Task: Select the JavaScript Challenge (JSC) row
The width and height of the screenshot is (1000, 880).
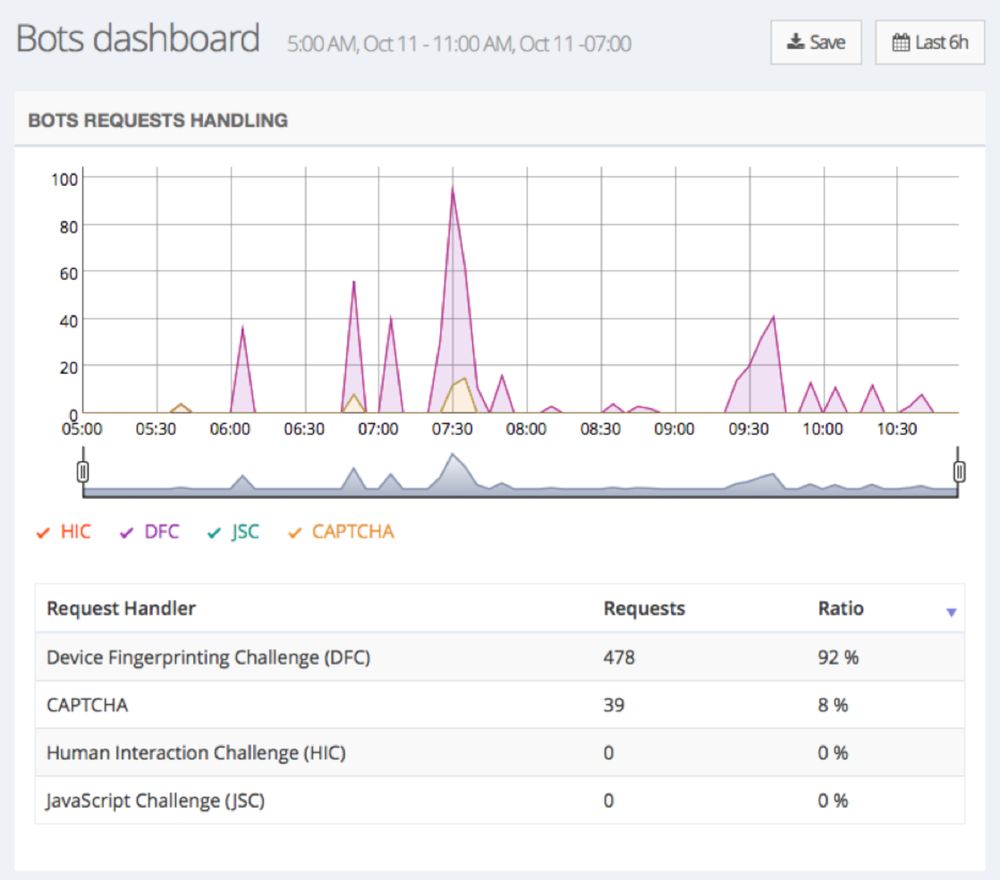Action: 500,800
